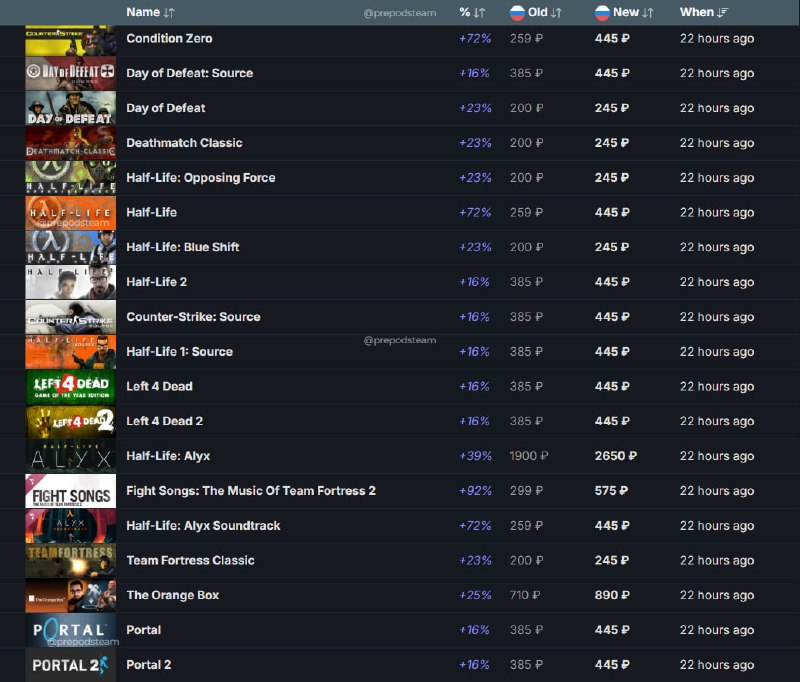Sort by percent change column arrows
800x682 pixels.
[x=479, y=13]
